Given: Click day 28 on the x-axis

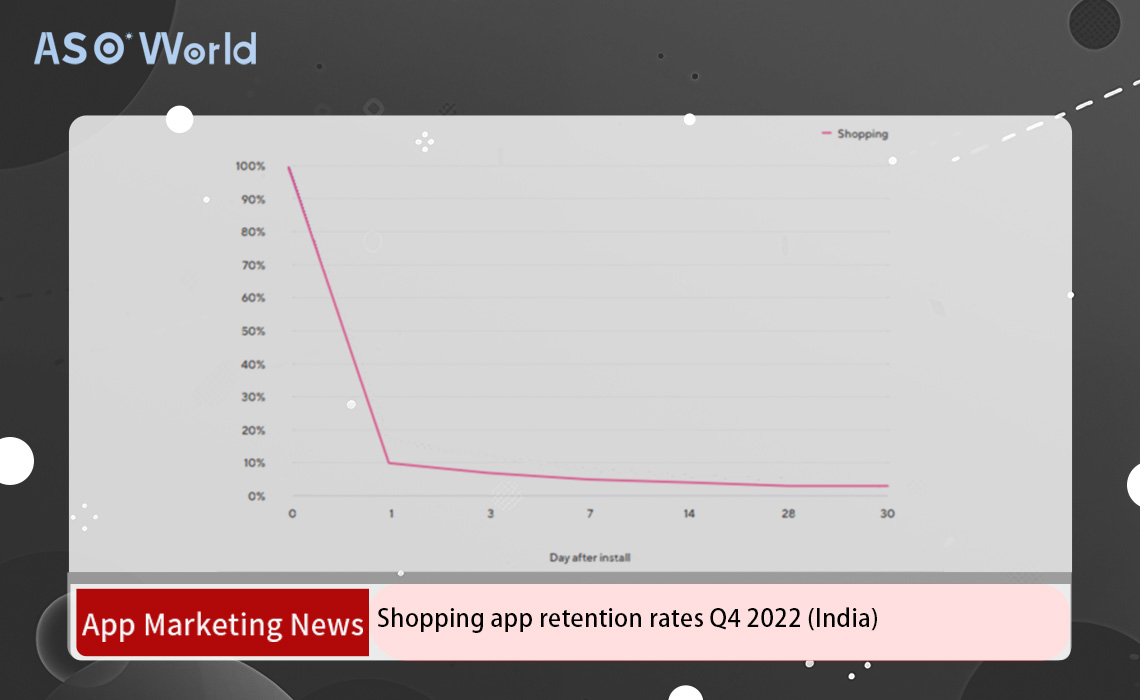Looking at the screenshot, I should pyautogui.click(x=788, y=514).
